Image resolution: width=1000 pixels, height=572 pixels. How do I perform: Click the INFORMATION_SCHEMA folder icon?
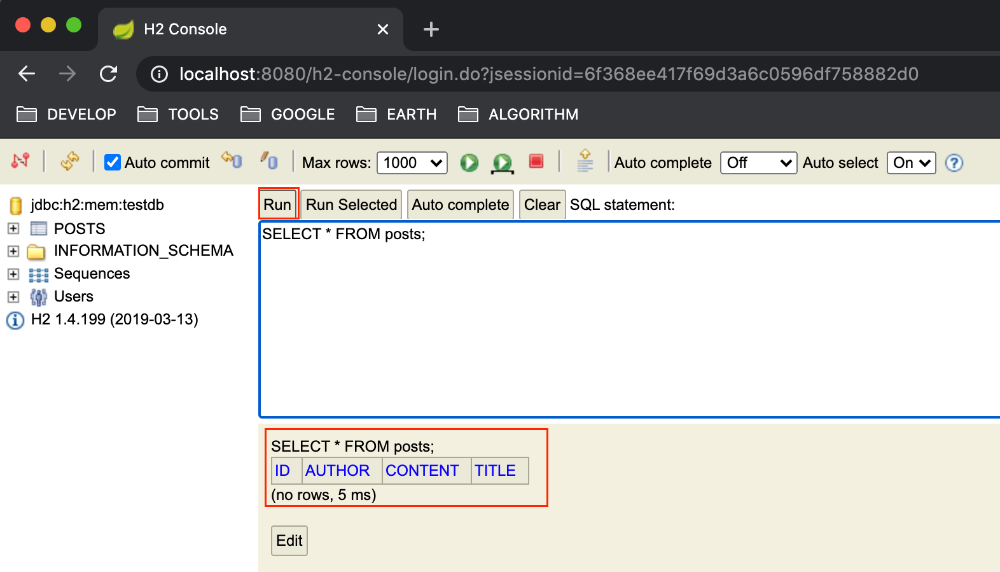(x=36, y=251)
